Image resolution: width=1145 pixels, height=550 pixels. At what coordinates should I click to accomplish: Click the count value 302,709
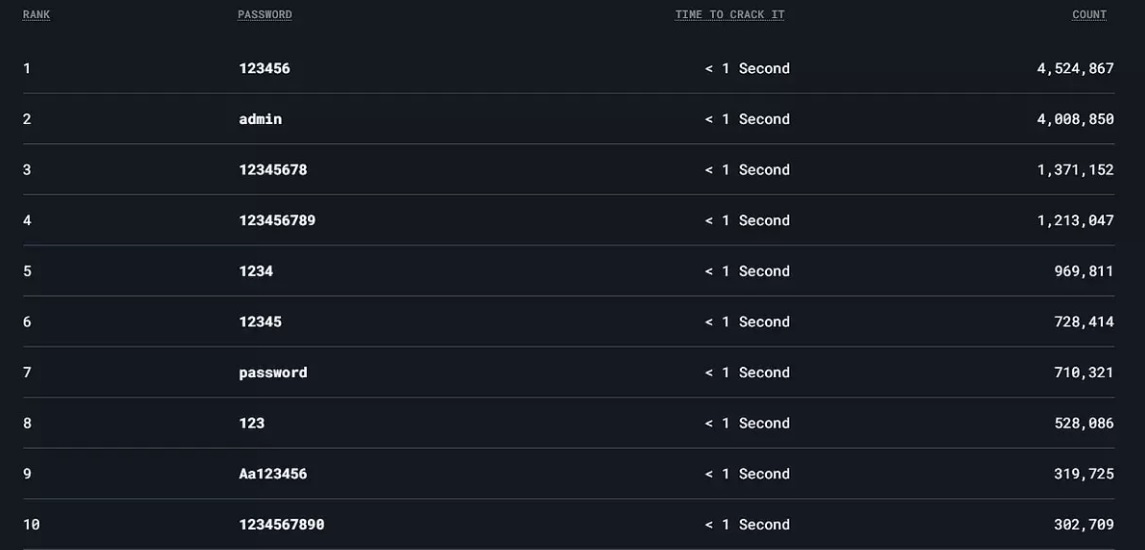coord(1084,524)
